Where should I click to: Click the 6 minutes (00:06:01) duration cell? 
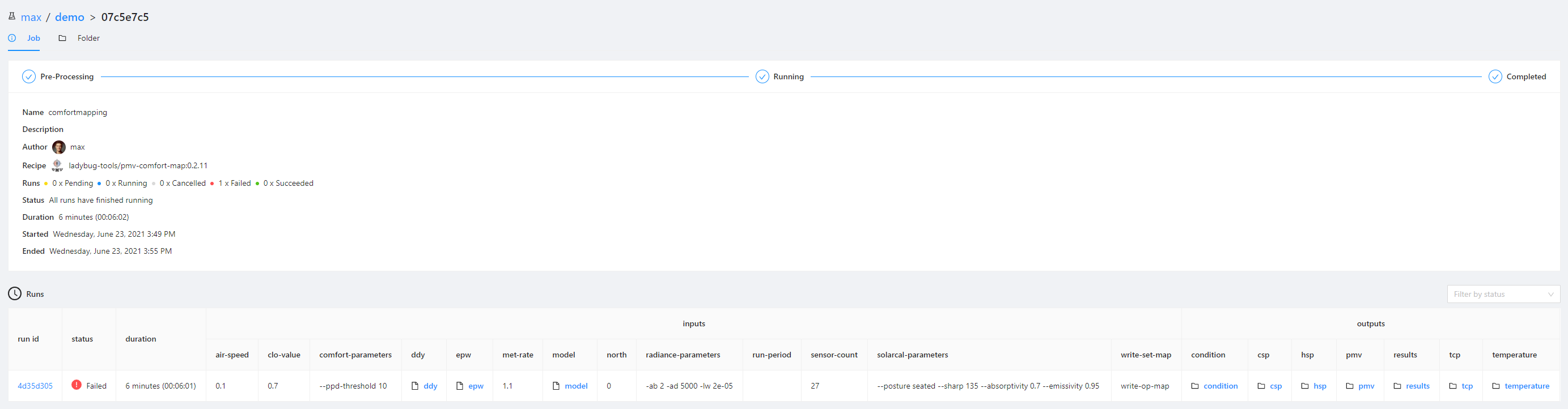click(x=160, y=386)
